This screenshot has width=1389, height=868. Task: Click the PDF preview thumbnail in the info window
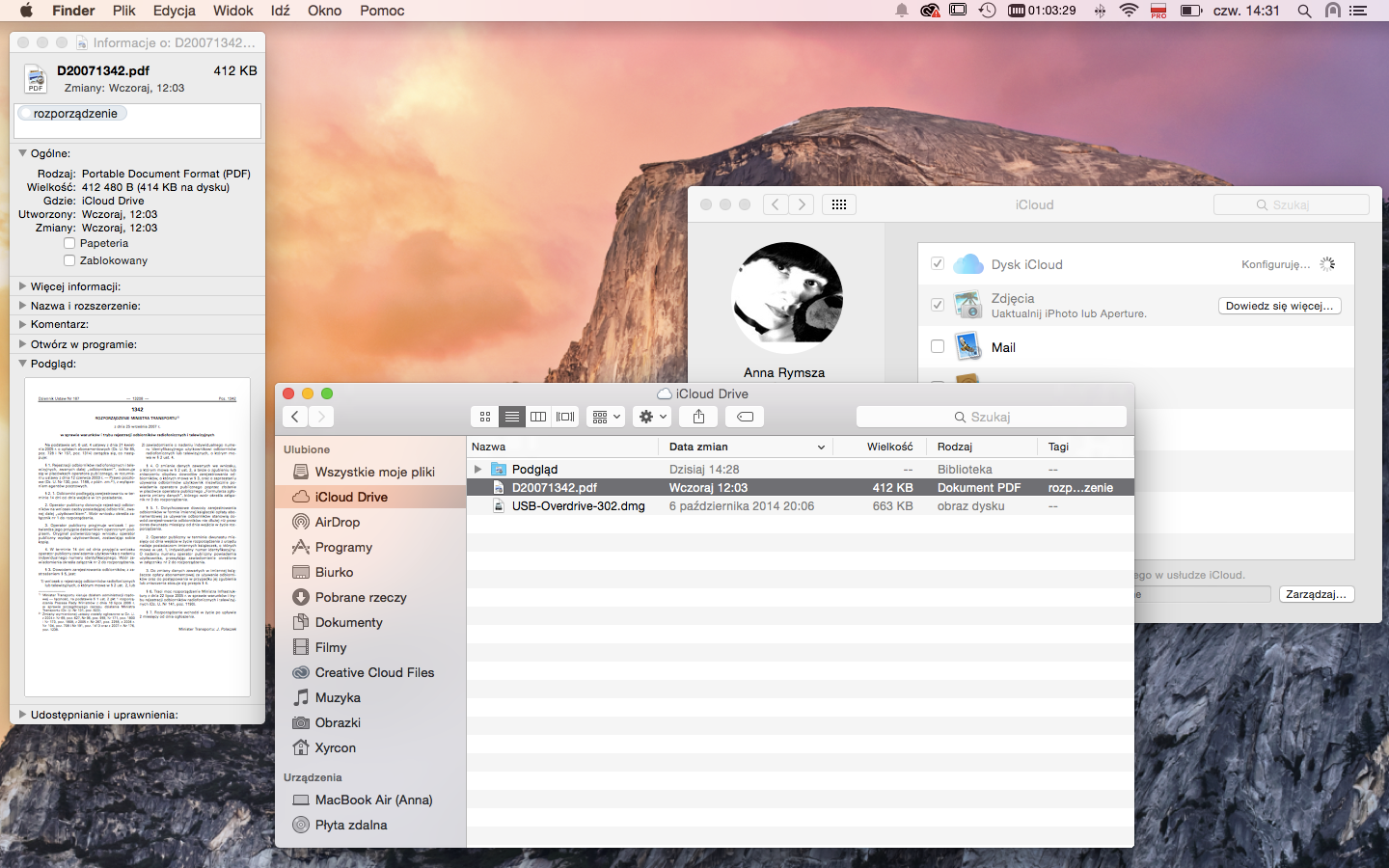(x=137, y=536)
